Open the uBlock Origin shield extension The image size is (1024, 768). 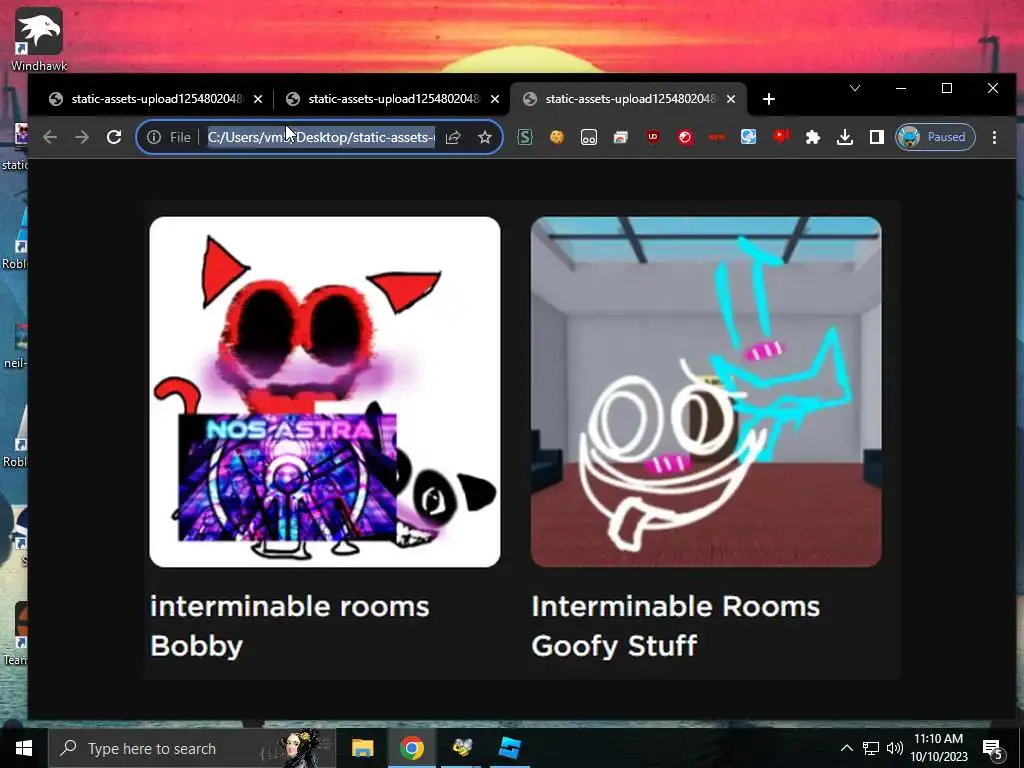[x=652, y=137]
